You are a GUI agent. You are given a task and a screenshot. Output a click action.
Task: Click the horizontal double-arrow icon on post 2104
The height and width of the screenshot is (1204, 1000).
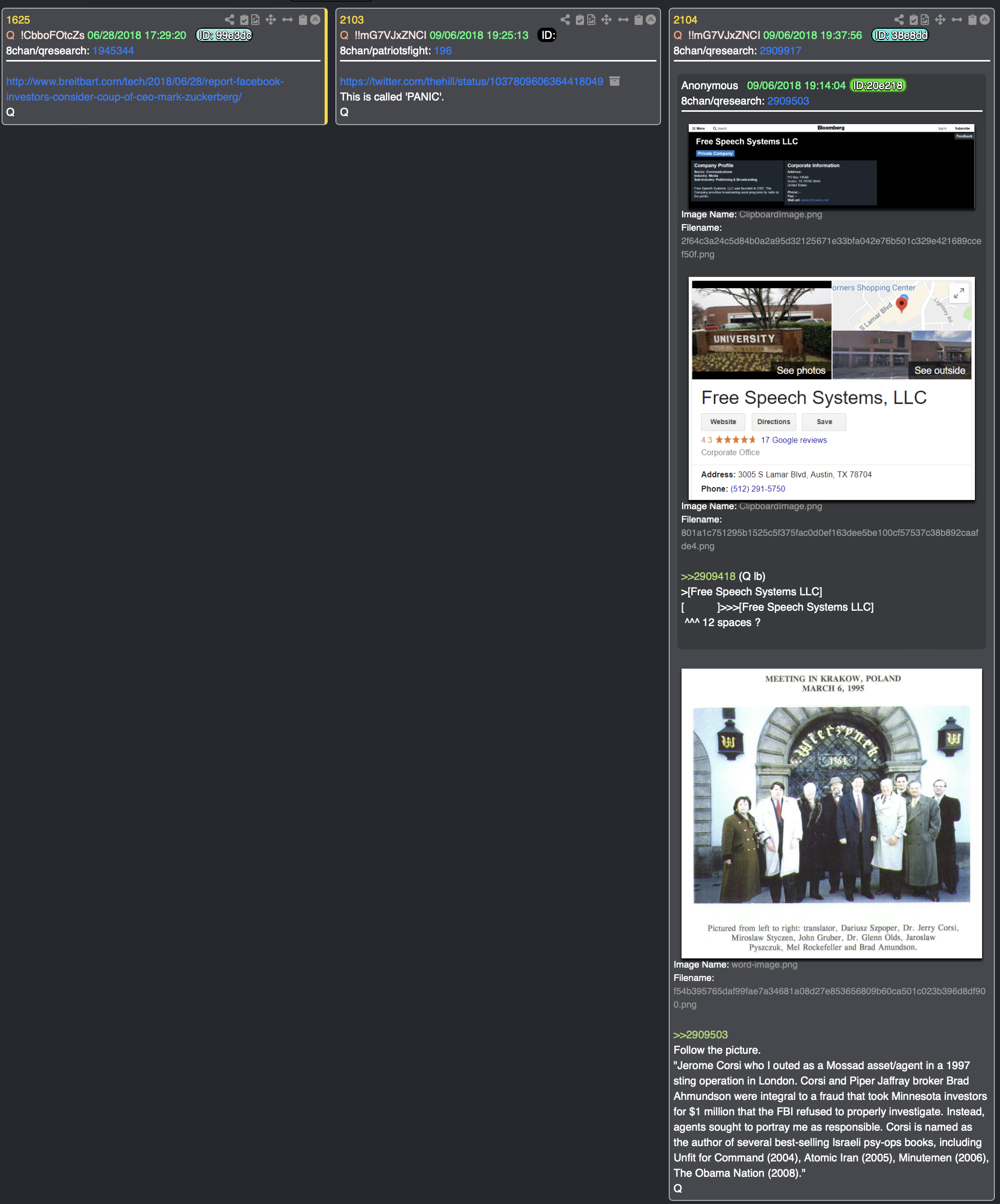(957, 19)
